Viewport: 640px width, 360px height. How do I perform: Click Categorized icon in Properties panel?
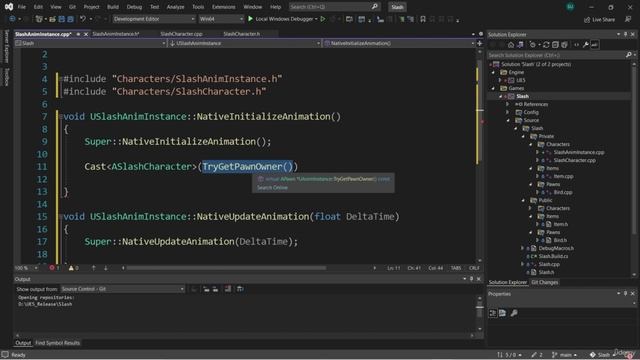pos(493,313)
